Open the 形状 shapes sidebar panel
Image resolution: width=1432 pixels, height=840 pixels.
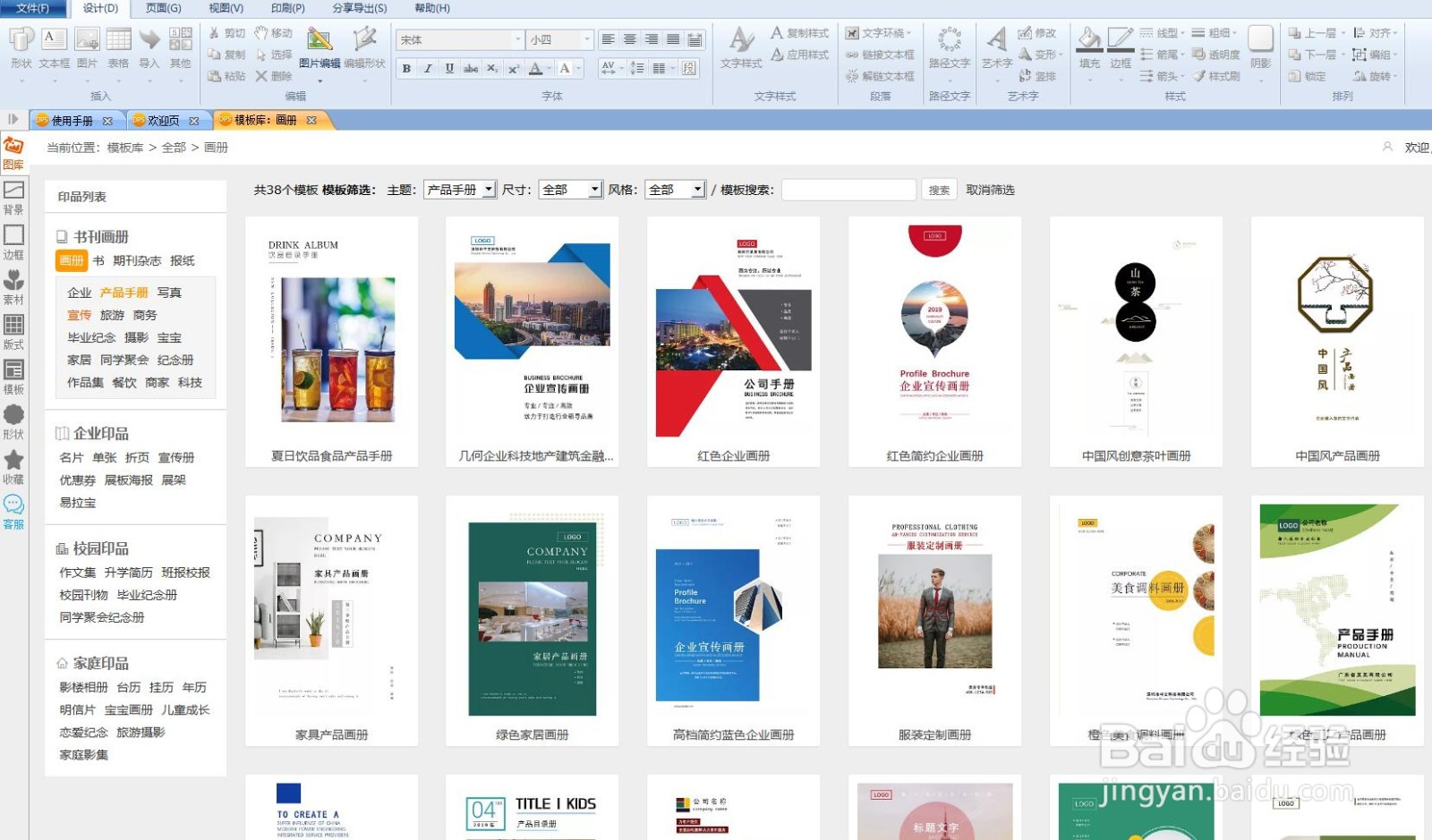[13, 422]
